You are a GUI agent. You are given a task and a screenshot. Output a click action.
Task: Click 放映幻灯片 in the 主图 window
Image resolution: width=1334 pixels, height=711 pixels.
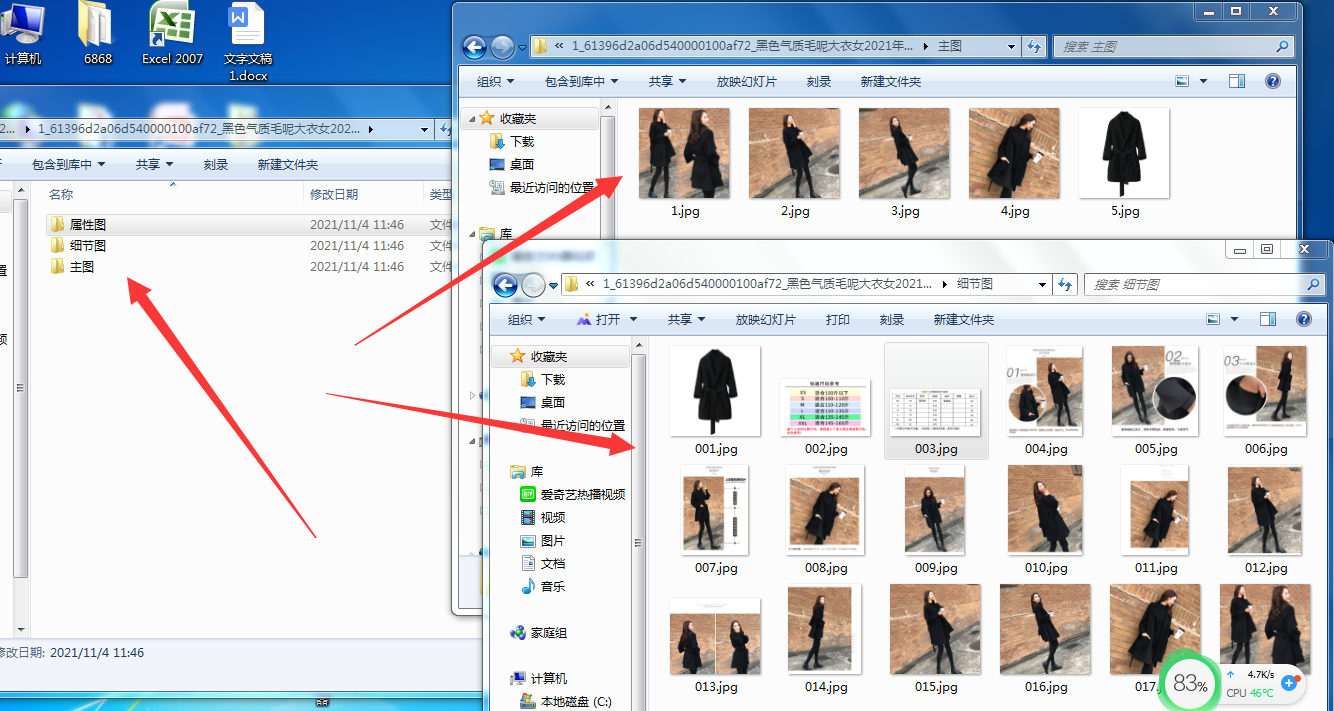pos(746,81)
